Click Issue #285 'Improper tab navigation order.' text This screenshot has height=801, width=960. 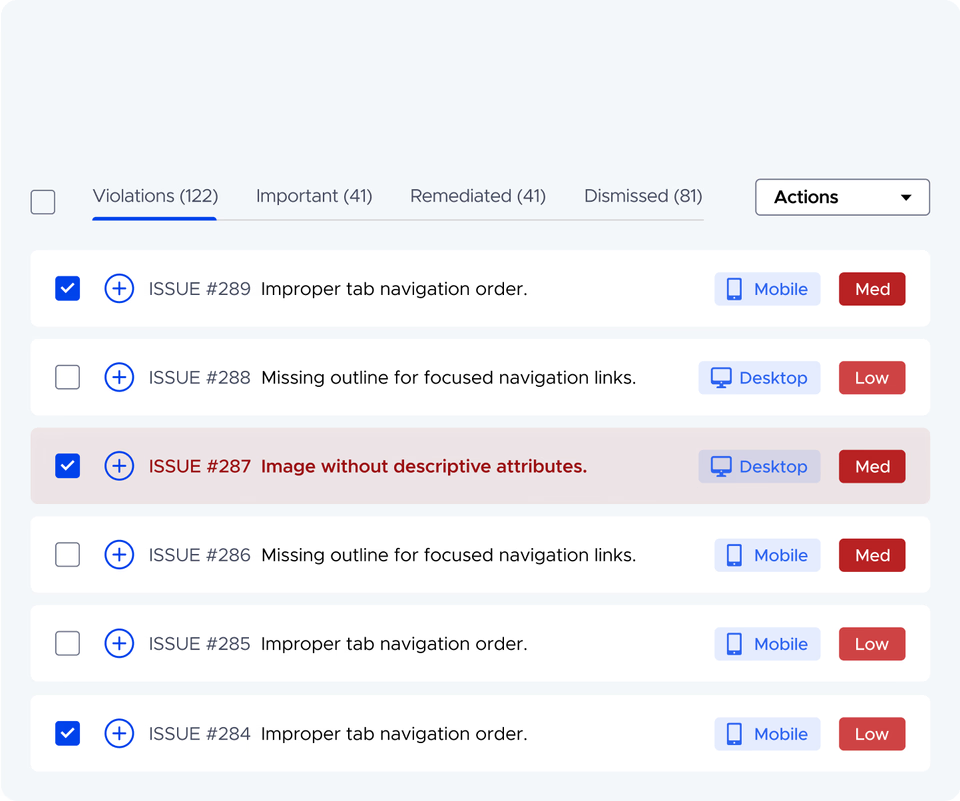coord(394,644)
